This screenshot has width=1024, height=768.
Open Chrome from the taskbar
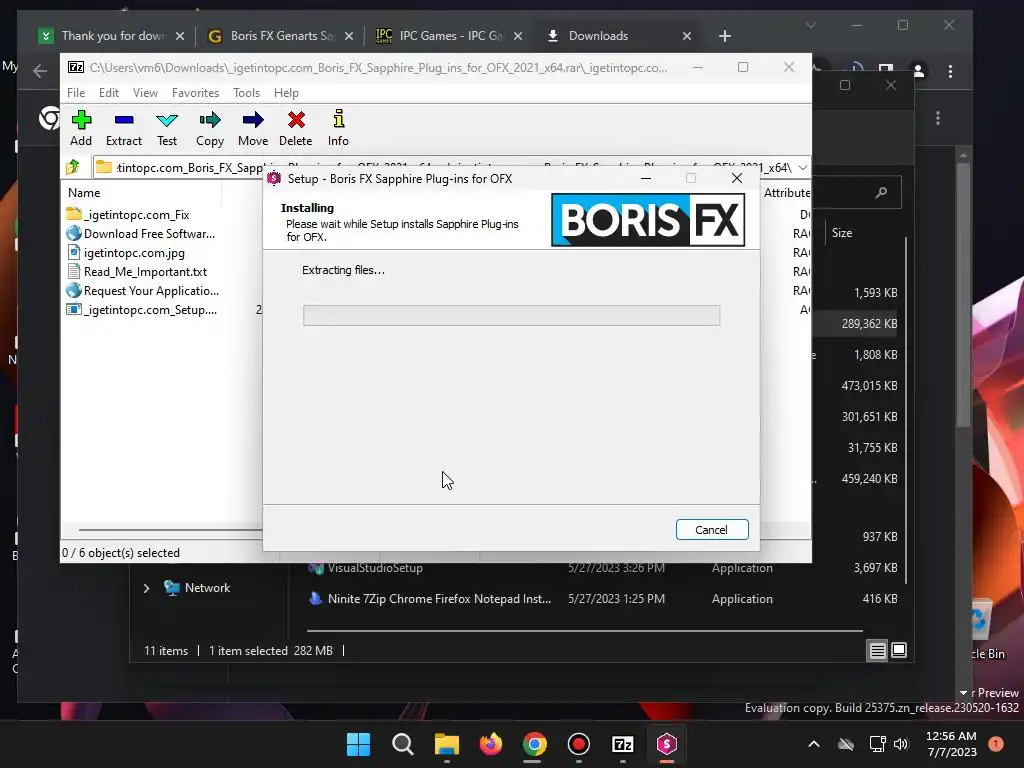tap(534, 744)
